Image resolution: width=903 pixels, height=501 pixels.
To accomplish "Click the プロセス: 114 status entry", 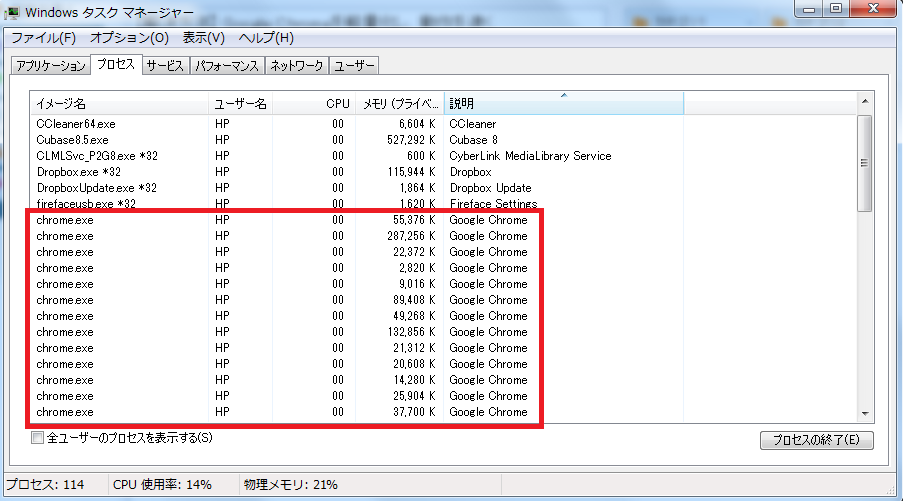I will [x=45, y=485].
